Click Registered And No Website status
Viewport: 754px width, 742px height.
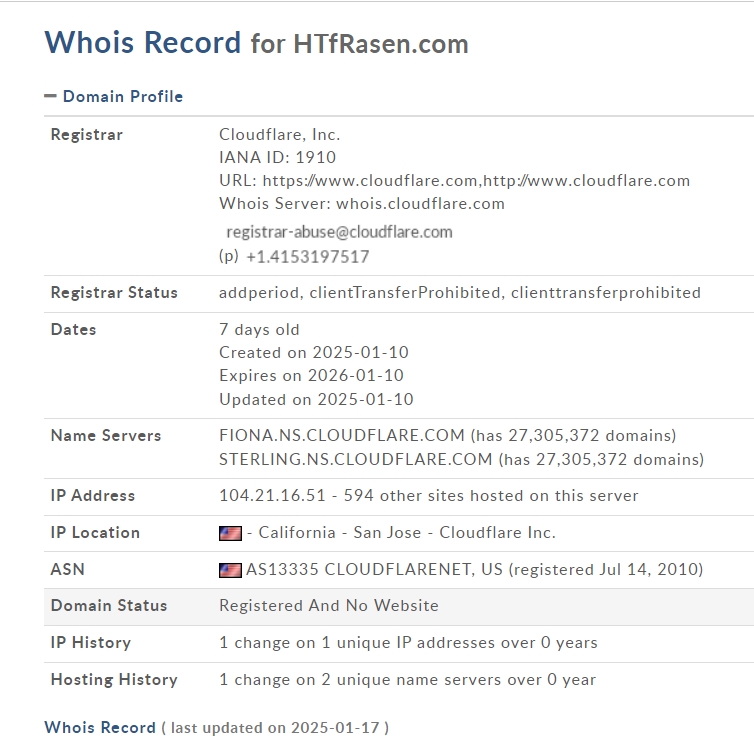(329, 605)
